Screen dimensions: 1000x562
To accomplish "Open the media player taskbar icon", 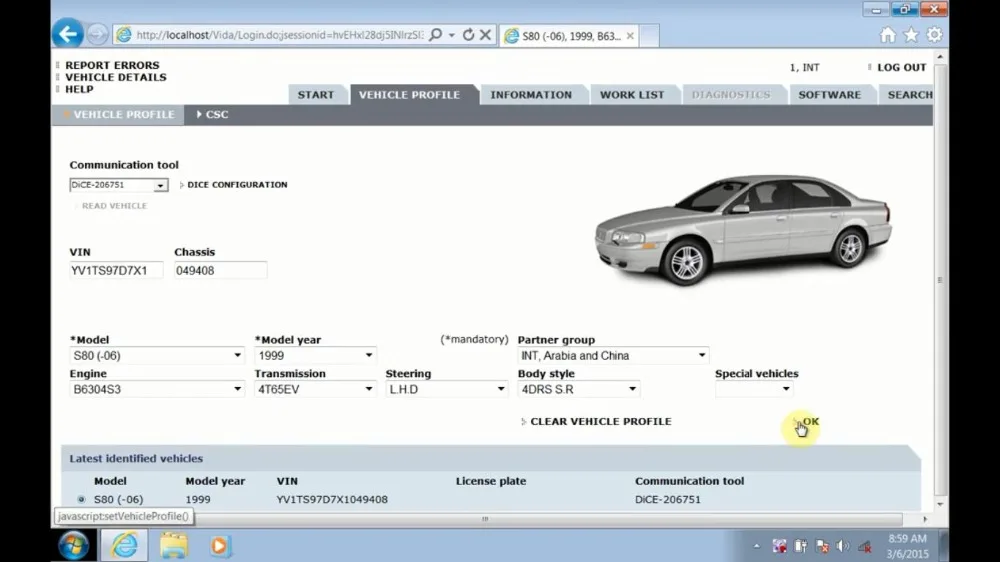I will (219, 546).
